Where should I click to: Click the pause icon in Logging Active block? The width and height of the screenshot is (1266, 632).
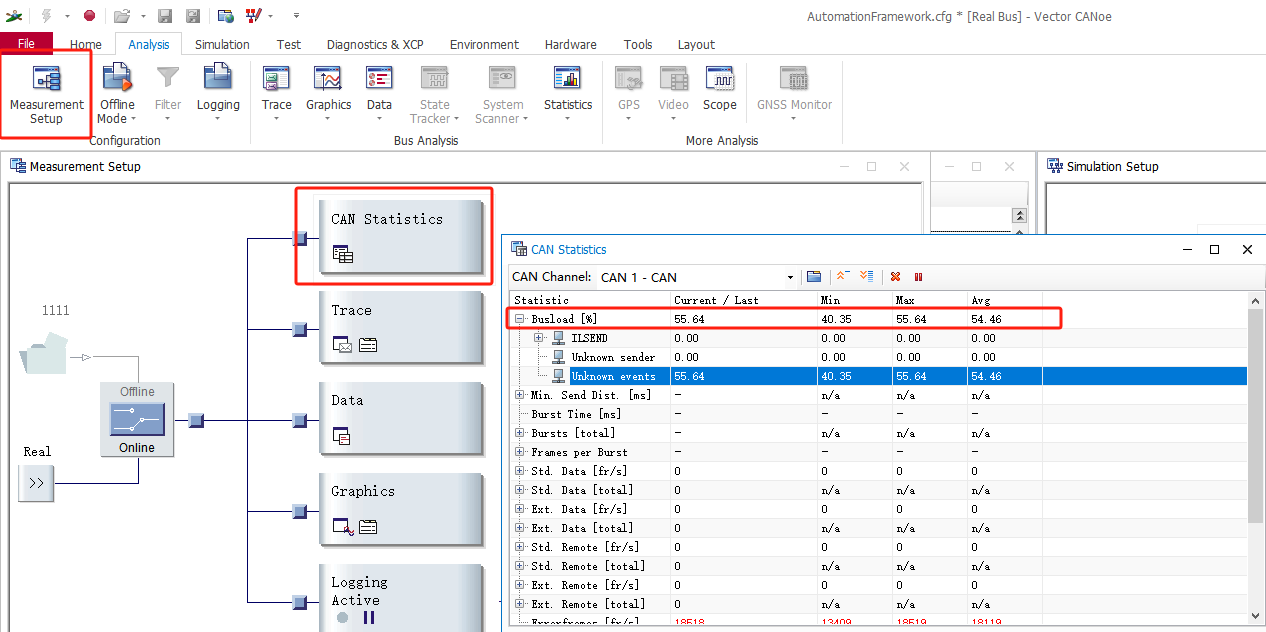[369, 618]
